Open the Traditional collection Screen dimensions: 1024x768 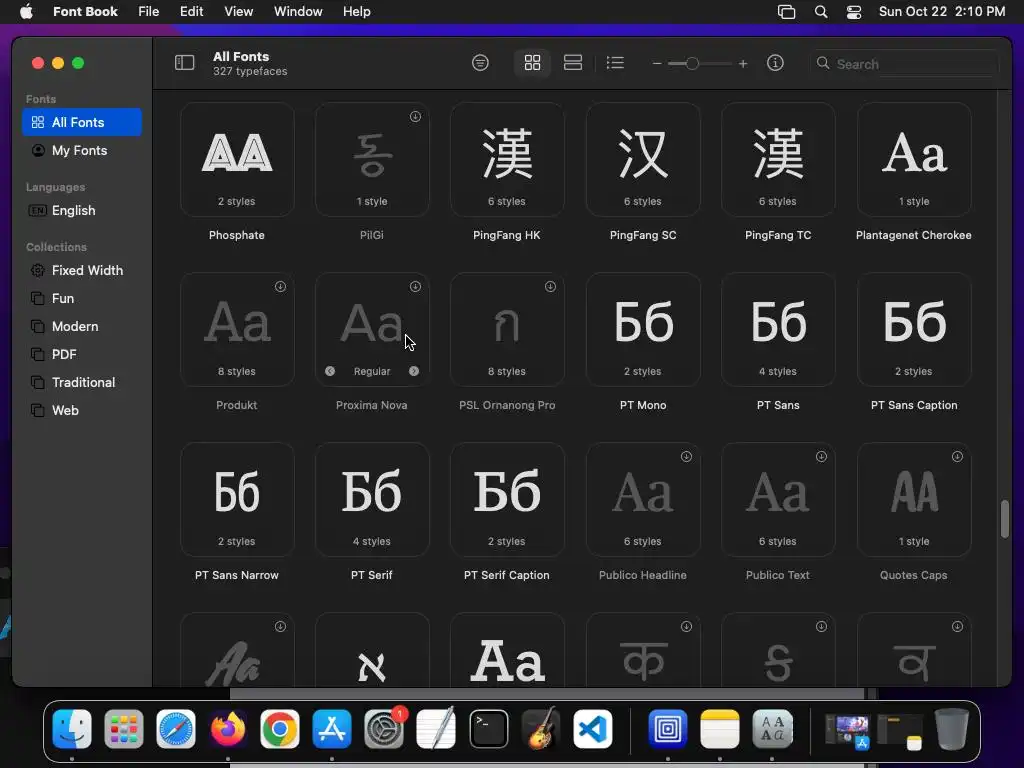point(82,383)
